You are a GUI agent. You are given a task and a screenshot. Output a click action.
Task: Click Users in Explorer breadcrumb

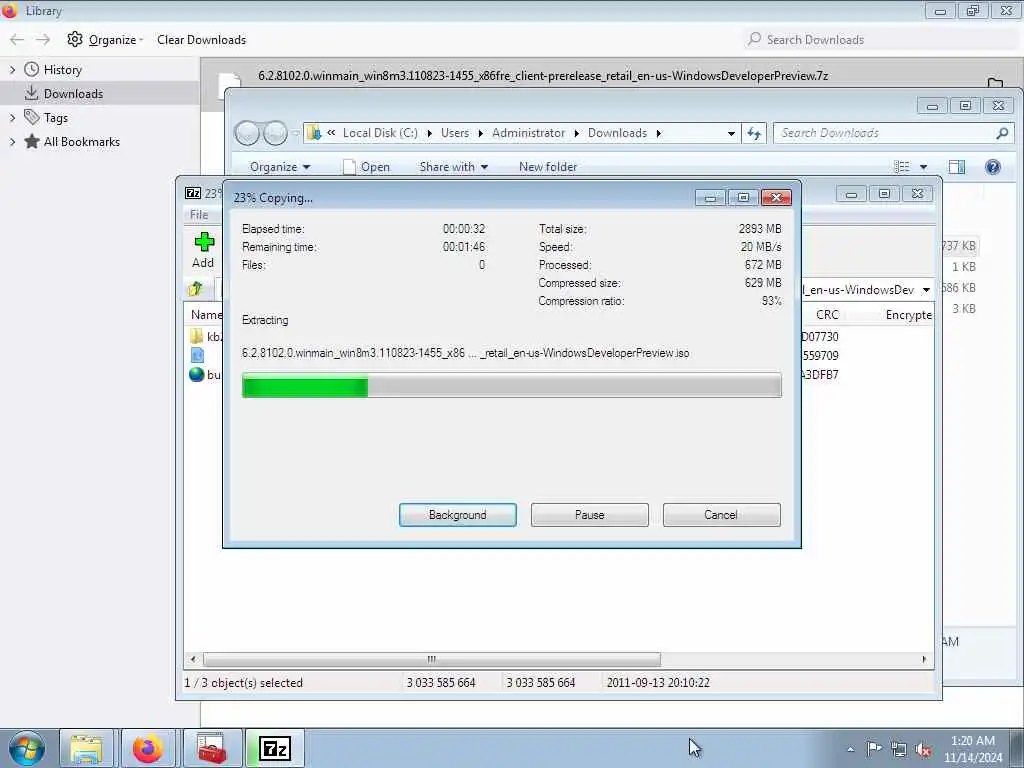(x=455, y=133)
